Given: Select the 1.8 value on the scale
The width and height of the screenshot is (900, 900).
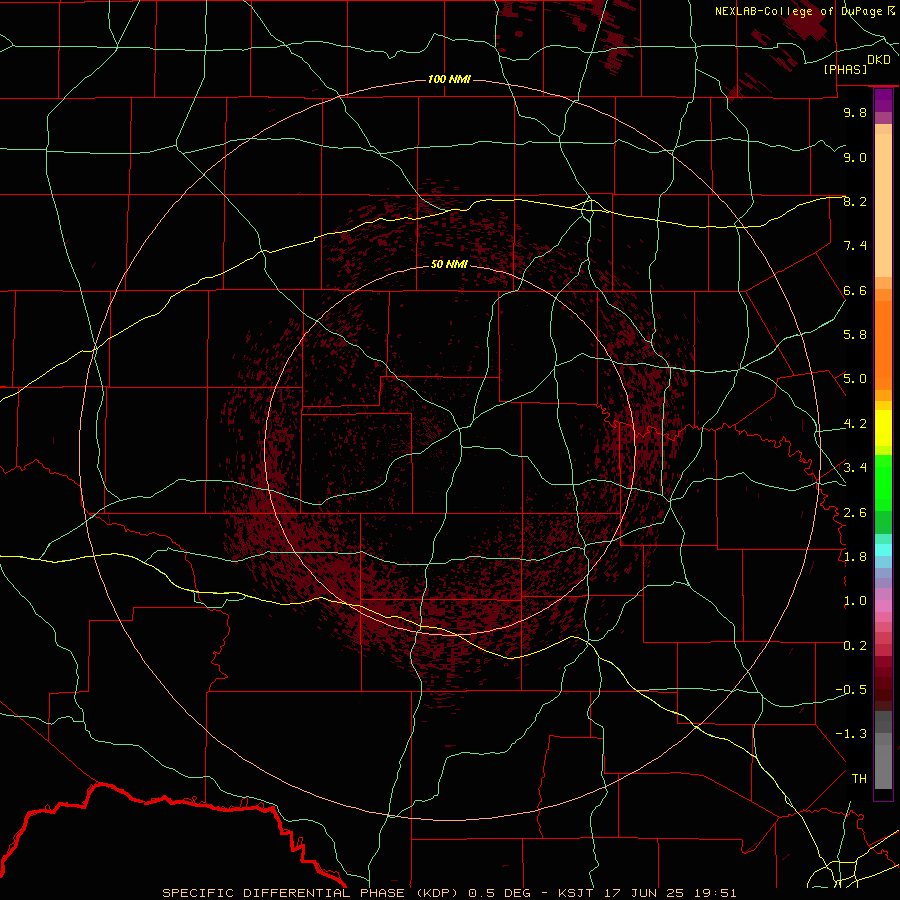Looking at the screenshot, I should pyautogui.click(x=855, y=557).
